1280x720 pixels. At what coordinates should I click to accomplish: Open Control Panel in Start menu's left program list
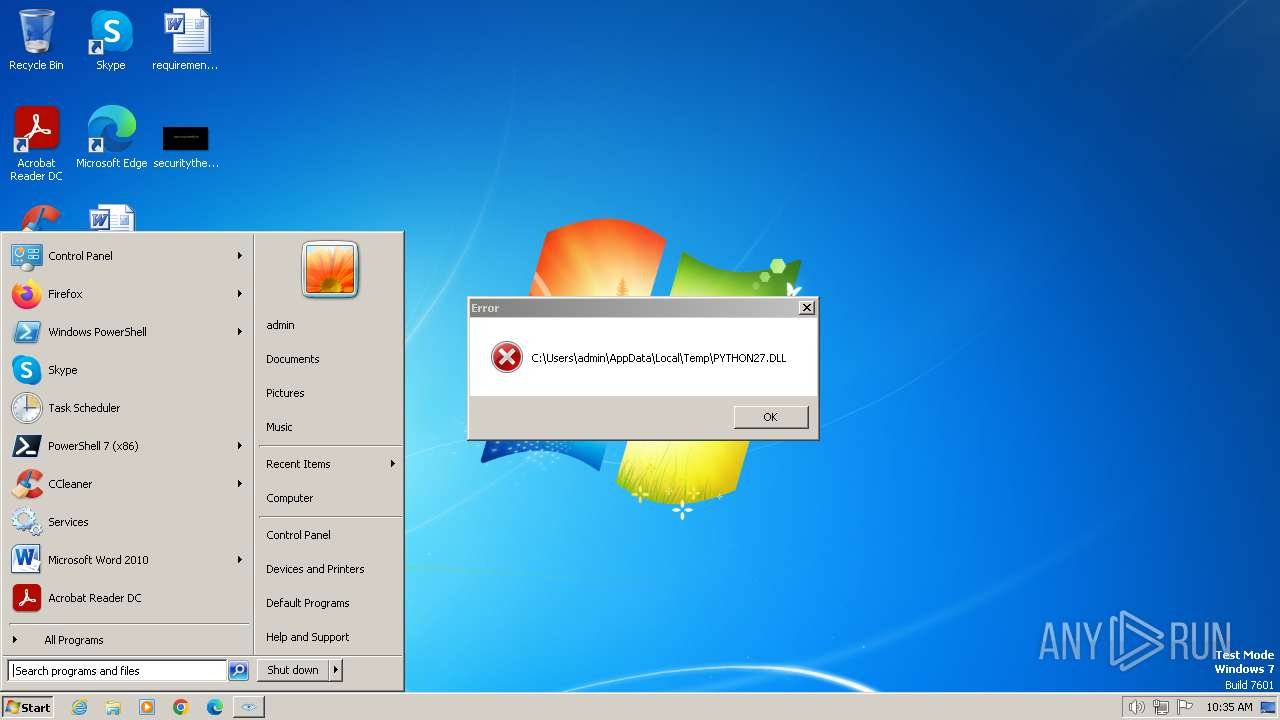click(127, 256)
